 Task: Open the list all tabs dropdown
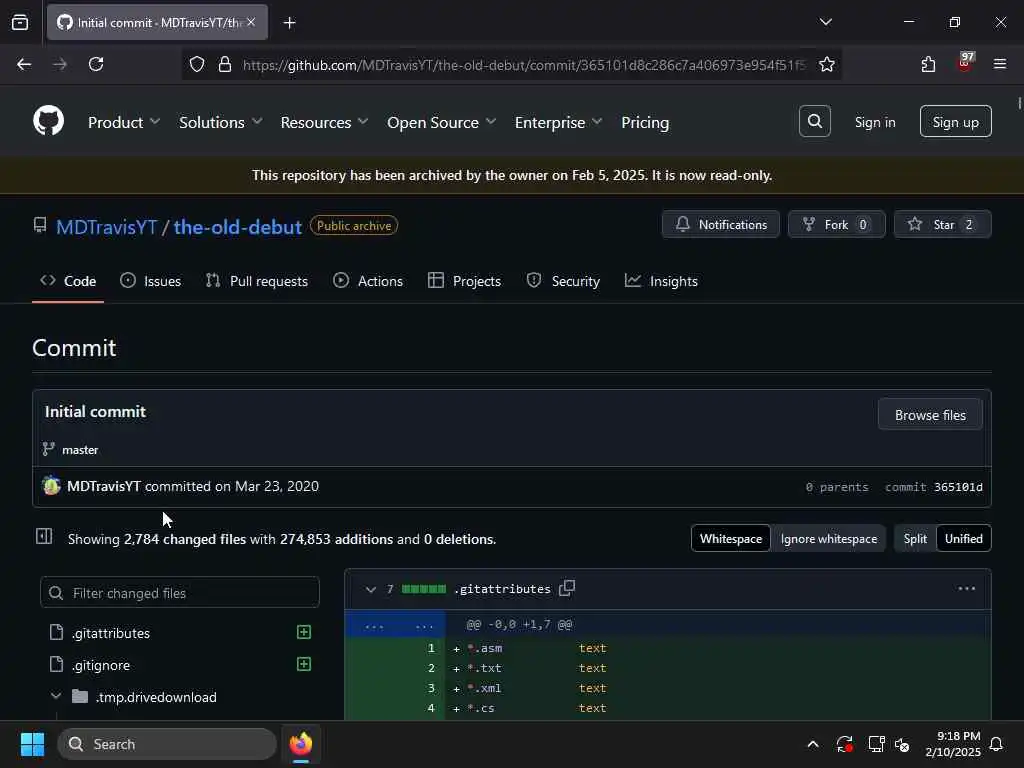[825, 22]
